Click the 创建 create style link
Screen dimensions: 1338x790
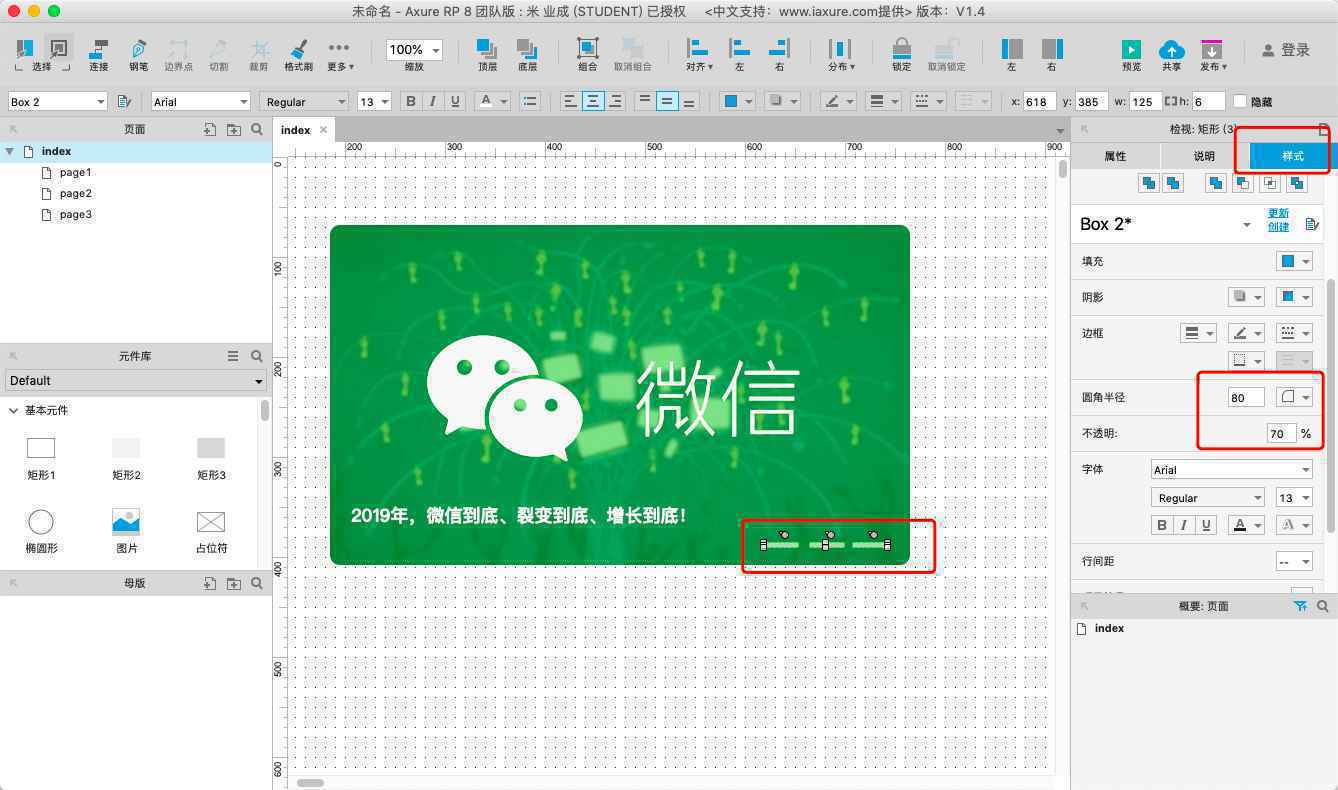[1279, 226]
